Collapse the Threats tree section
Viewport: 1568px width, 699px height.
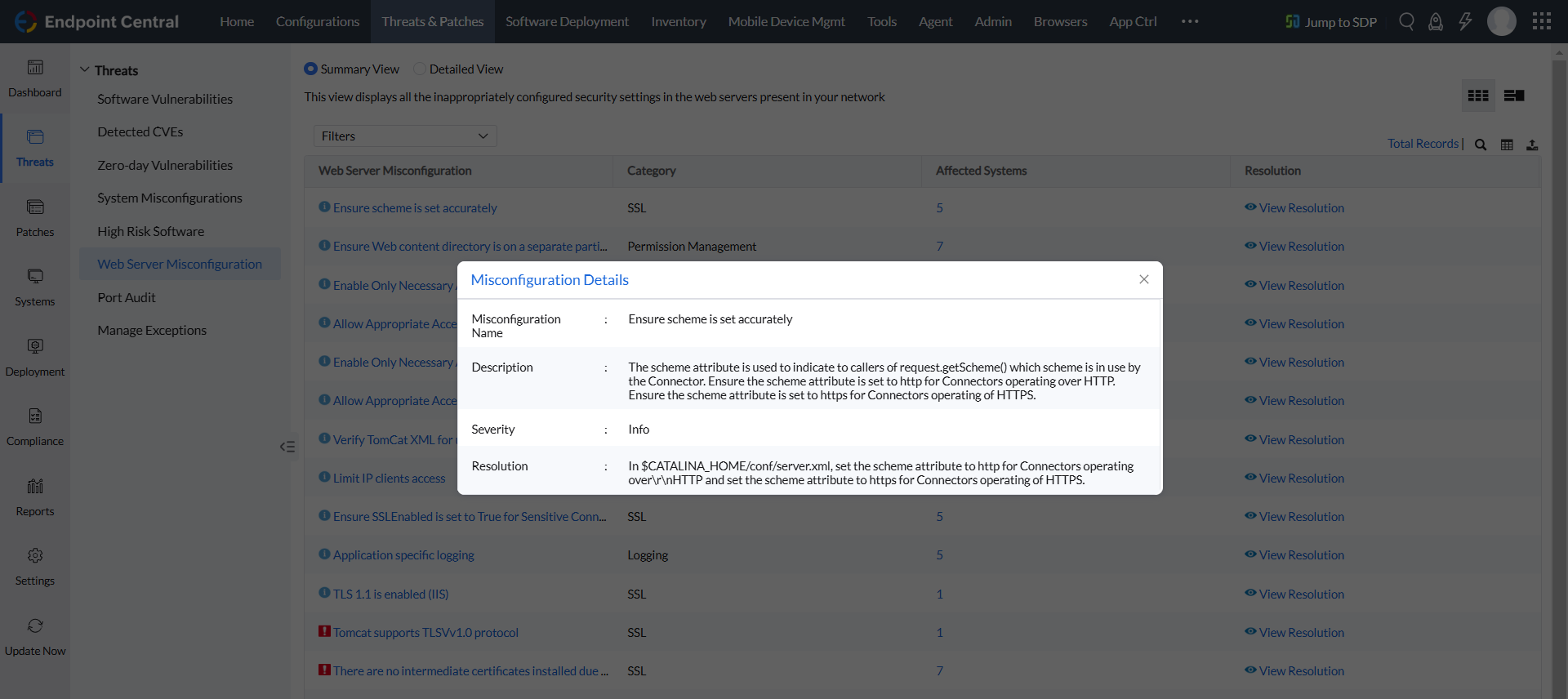coord(85,70)
